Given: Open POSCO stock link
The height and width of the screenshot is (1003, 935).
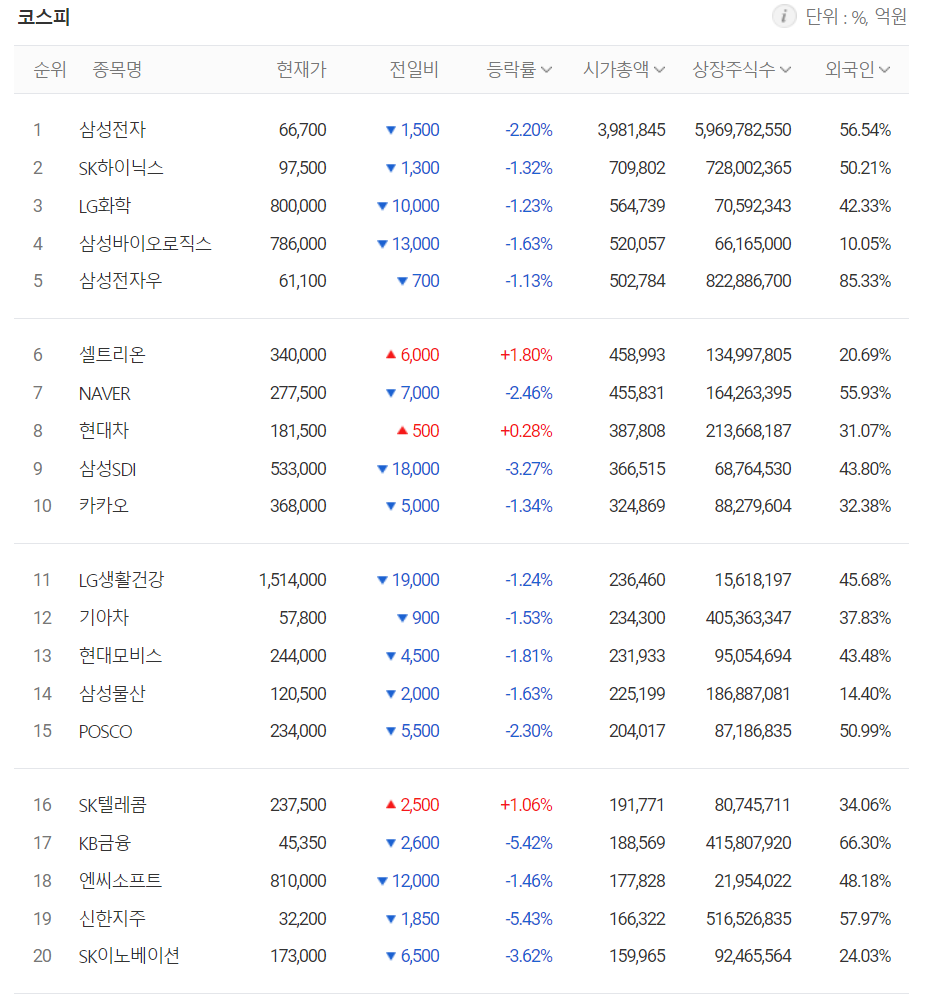Looking at the screenshot, I should point(106,731).
